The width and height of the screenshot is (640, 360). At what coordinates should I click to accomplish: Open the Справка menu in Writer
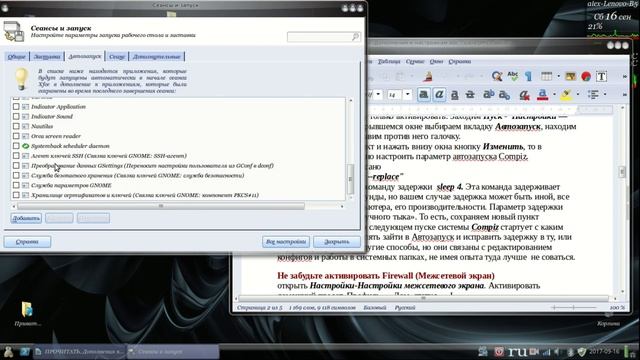click(x=460, y=62)
